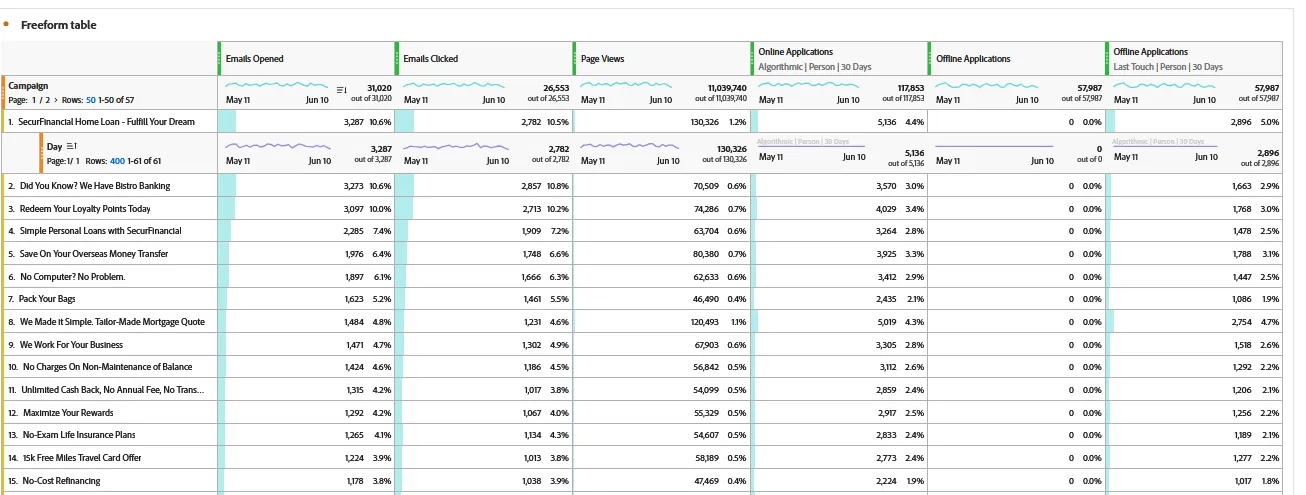Select row We Made It Simple. Tailor-Made Mortgage Quote
The image size is (1306, 495).
coord(111,322)
